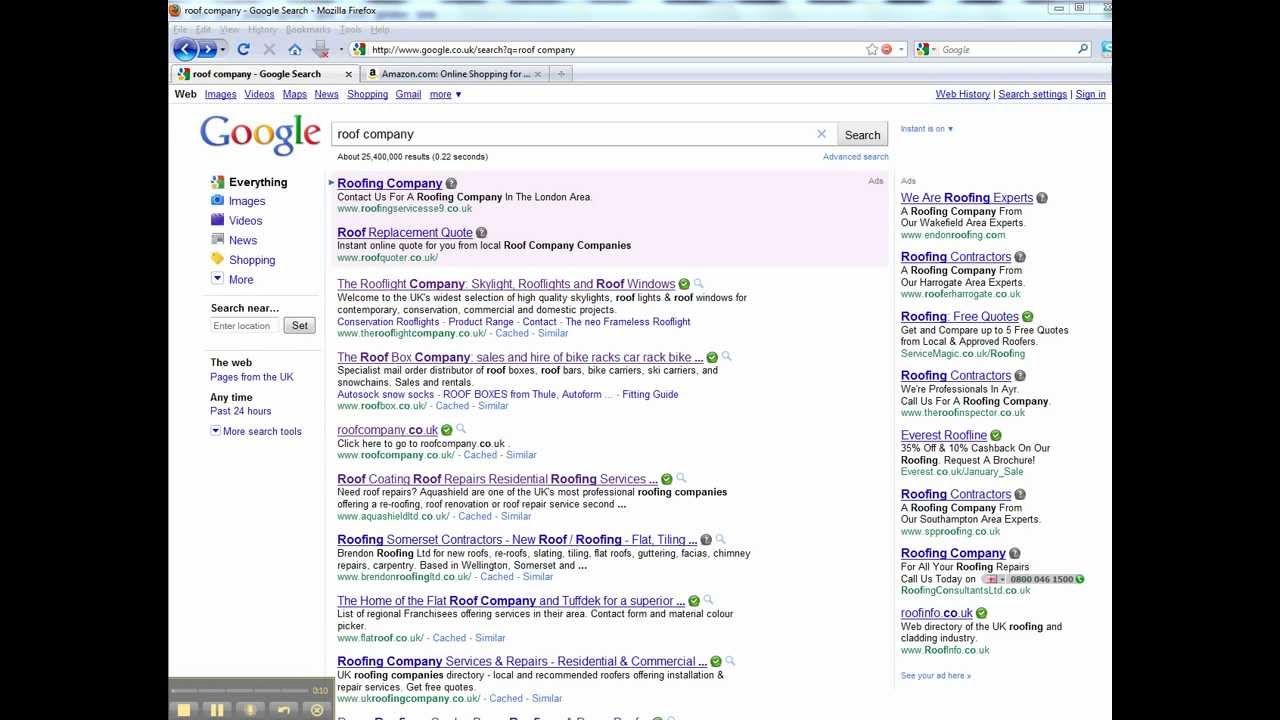This screenshot has height=720, width=1280.
Task: Click the Enter location field
Action: click(245, 326)
